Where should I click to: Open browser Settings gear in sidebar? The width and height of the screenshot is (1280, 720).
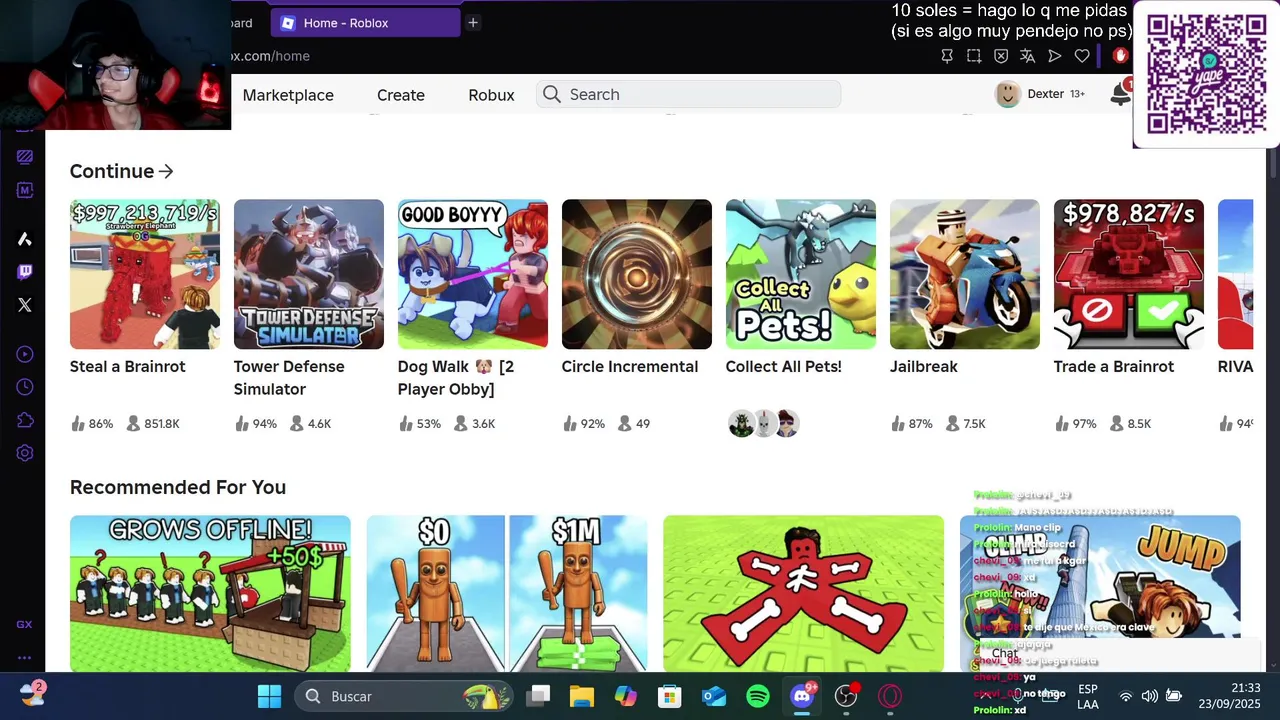tap(25, 453)
